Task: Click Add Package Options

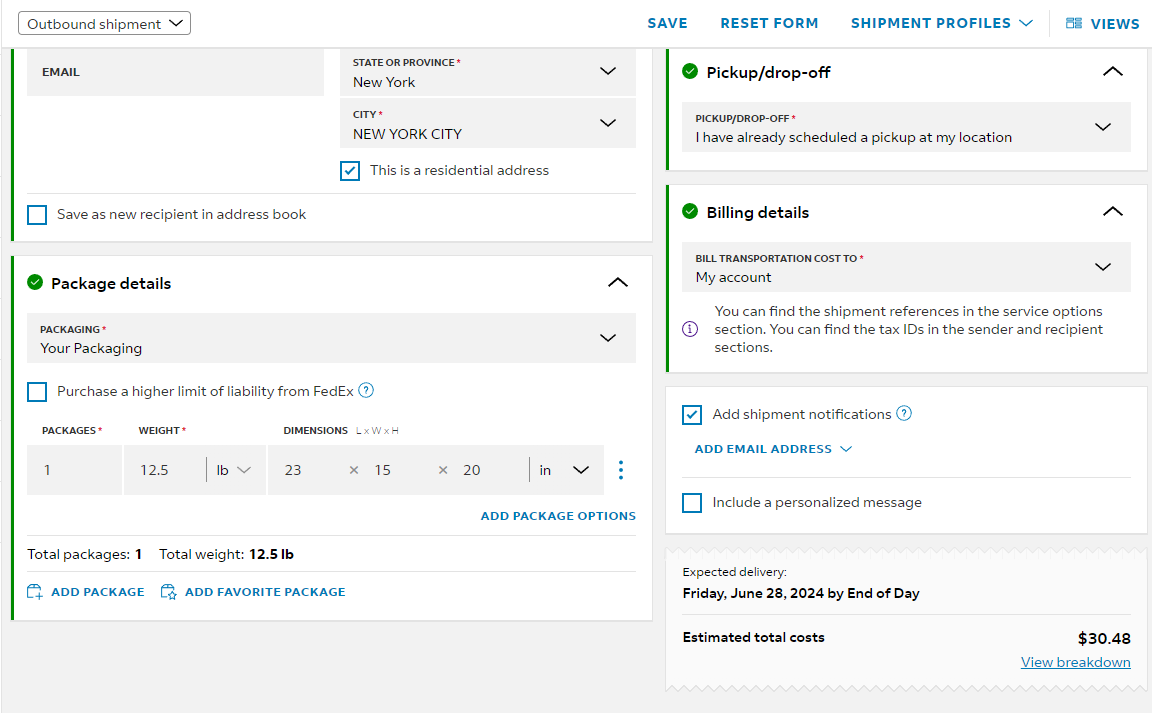Action: pos(558,516)
